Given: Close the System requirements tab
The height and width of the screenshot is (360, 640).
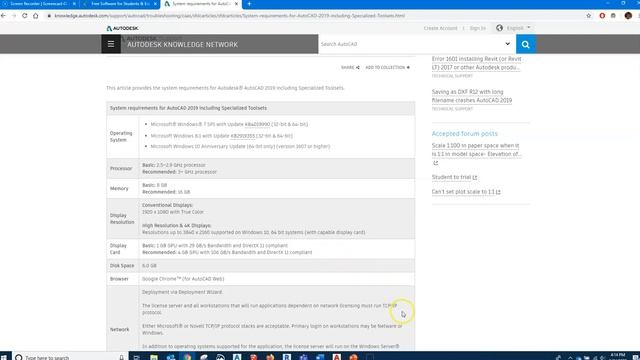Looking at the screenshot, I should [x=236, y=4].
